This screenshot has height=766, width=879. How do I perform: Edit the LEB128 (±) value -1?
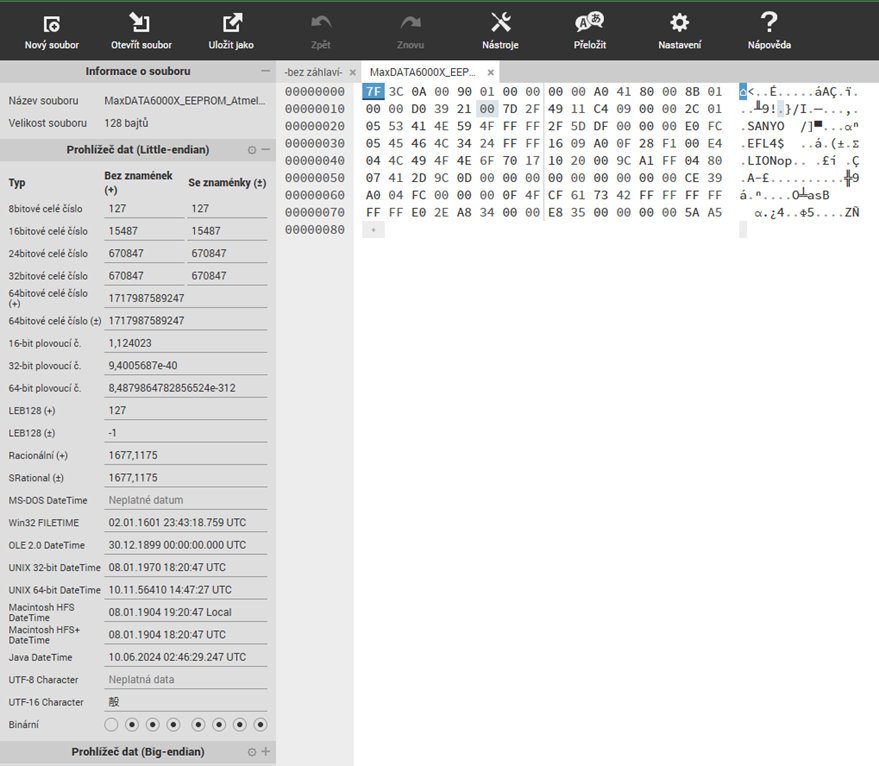[186, 433]
